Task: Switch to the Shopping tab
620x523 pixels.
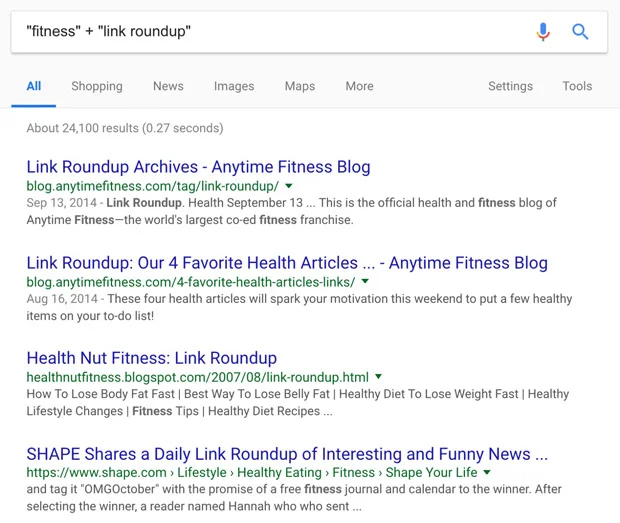Action: (x=97, y=86)
